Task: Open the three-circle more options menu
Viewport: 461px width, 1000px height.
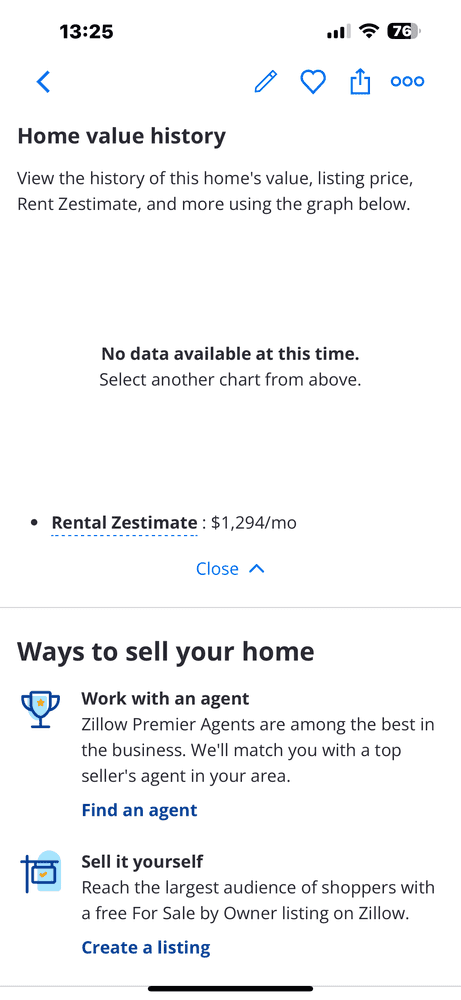Action: click(x=407, y=82)
